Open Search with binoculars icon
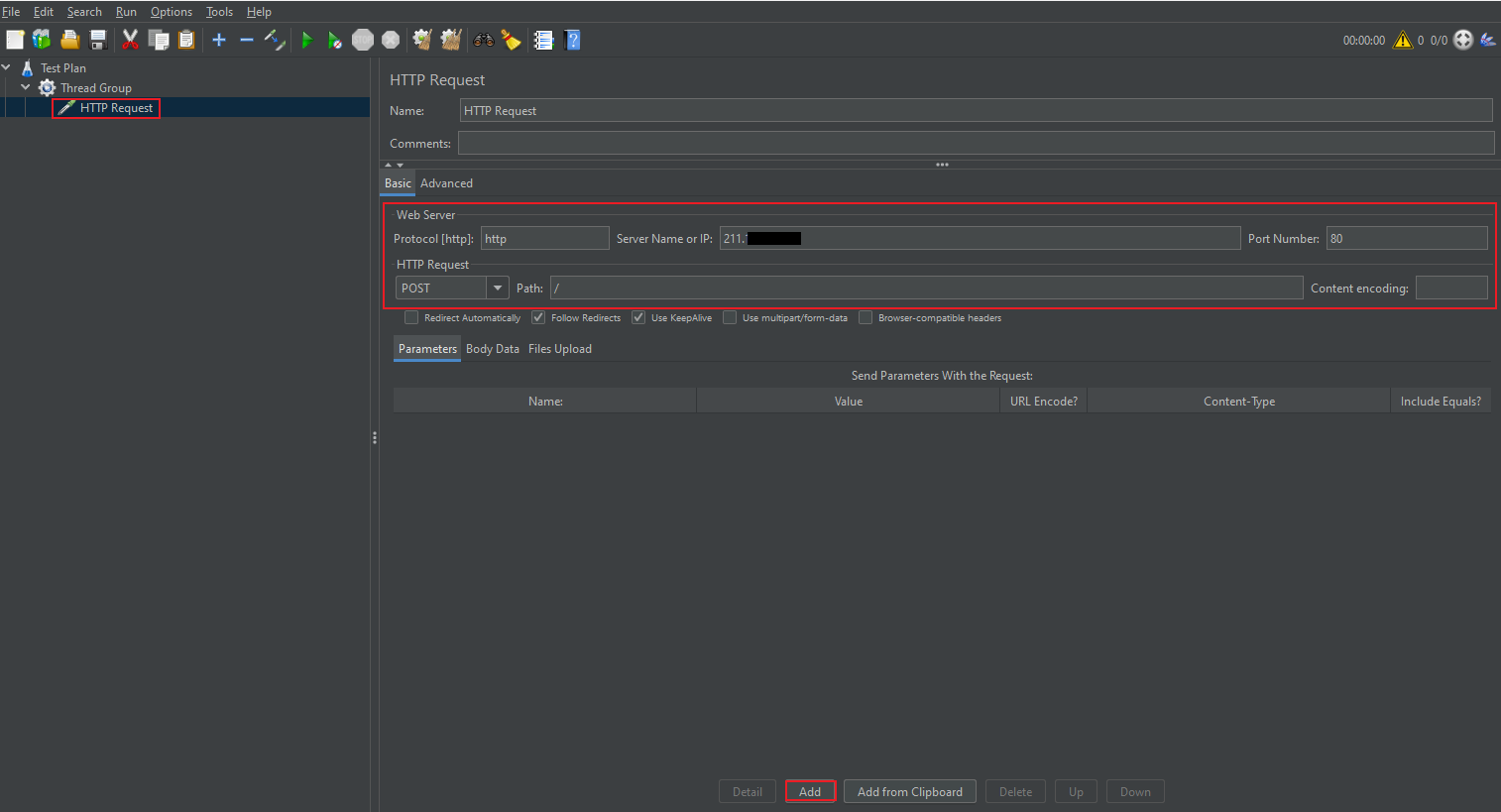Viewport: 1501px width, 812px height. tap(484, 40)
